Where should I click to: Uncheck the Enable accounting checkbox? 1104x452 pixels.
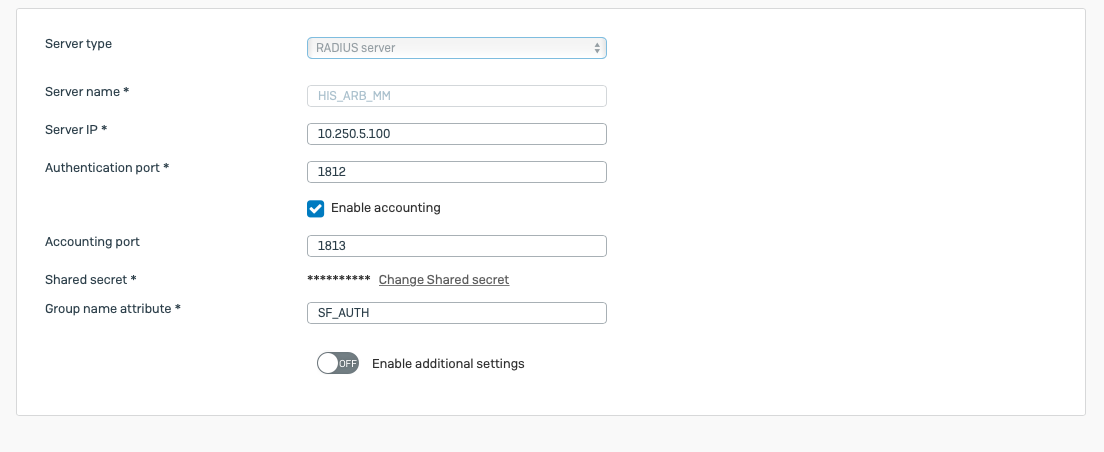pos(315,208)
